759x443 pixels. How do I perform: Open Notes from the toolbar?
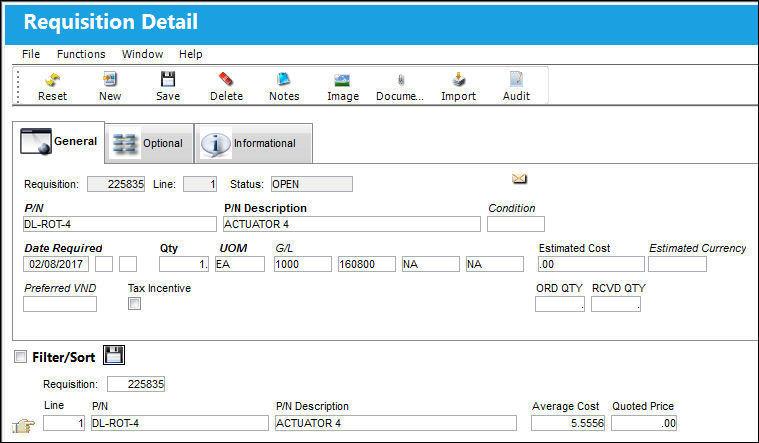[284, 79]
